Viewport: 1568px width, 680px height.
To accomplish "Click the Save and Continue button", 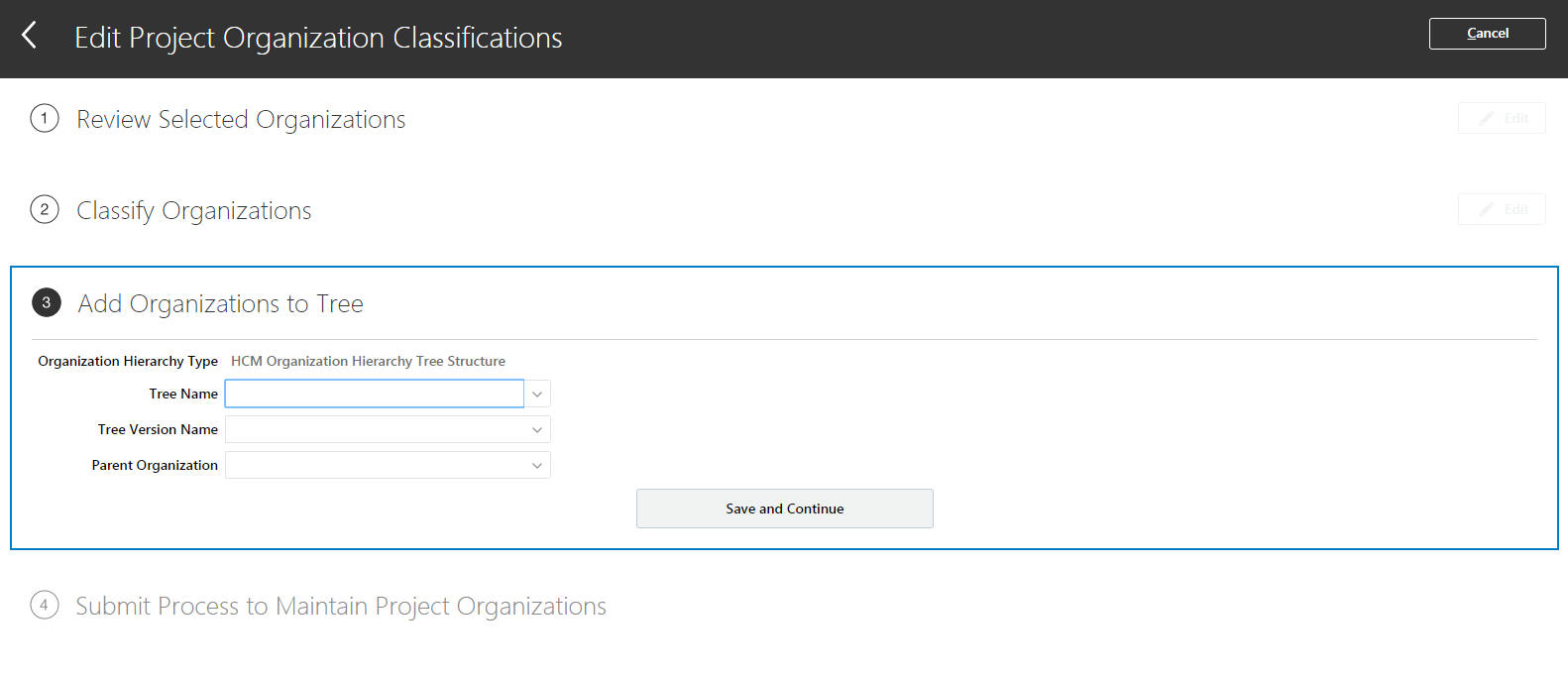I will point(784,509).
